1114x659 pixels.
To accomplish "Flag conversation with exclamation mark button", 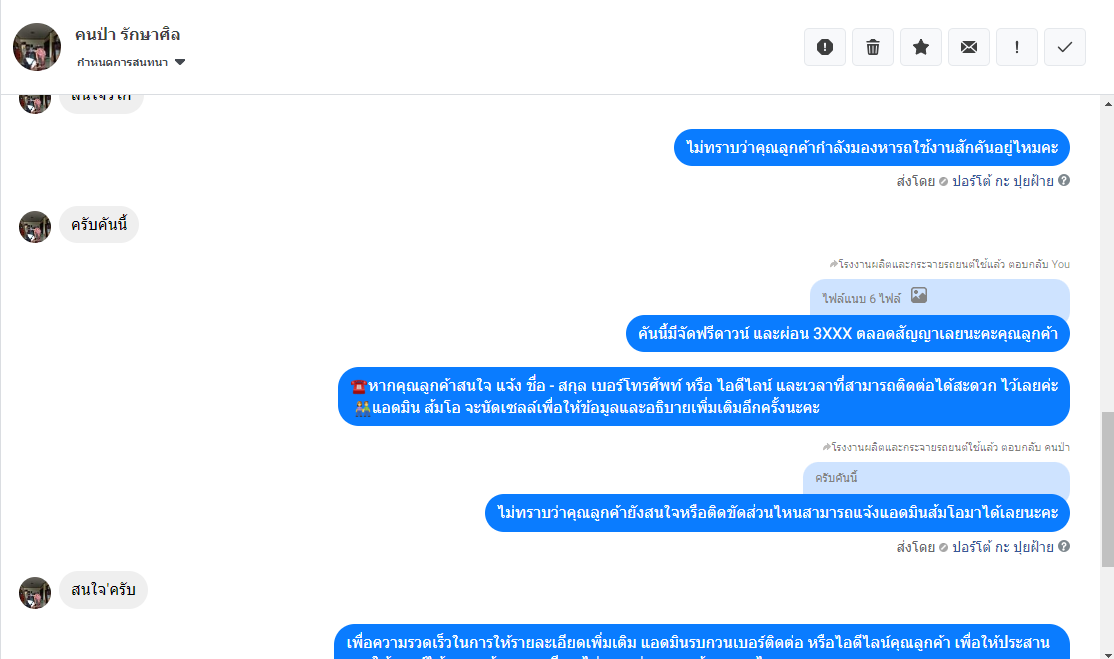I will (1017, 47).
